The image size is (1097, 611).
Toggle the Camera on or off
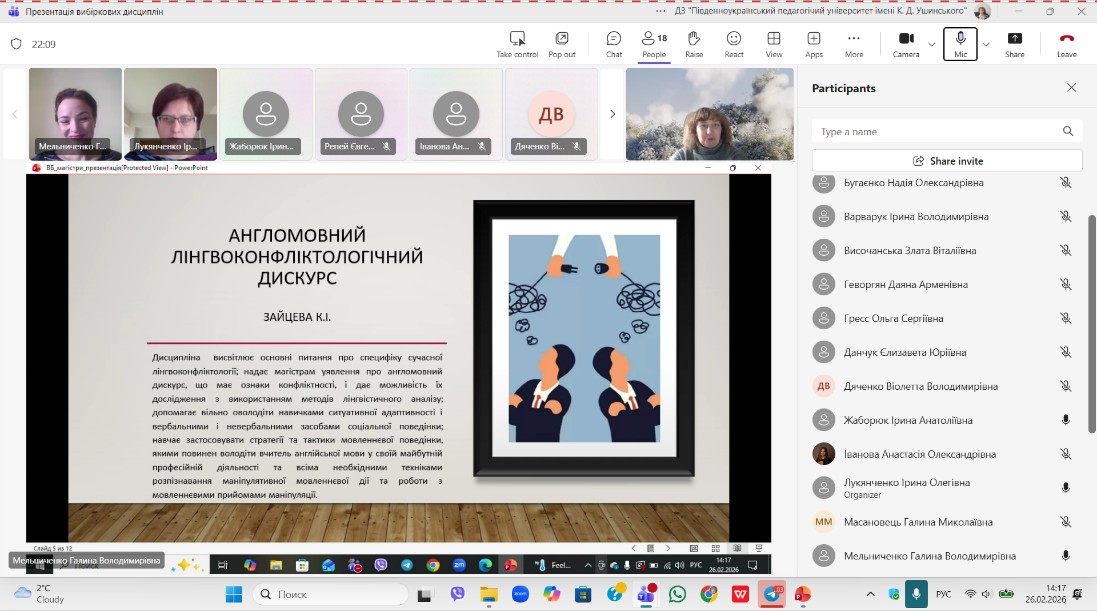[905, 43]
